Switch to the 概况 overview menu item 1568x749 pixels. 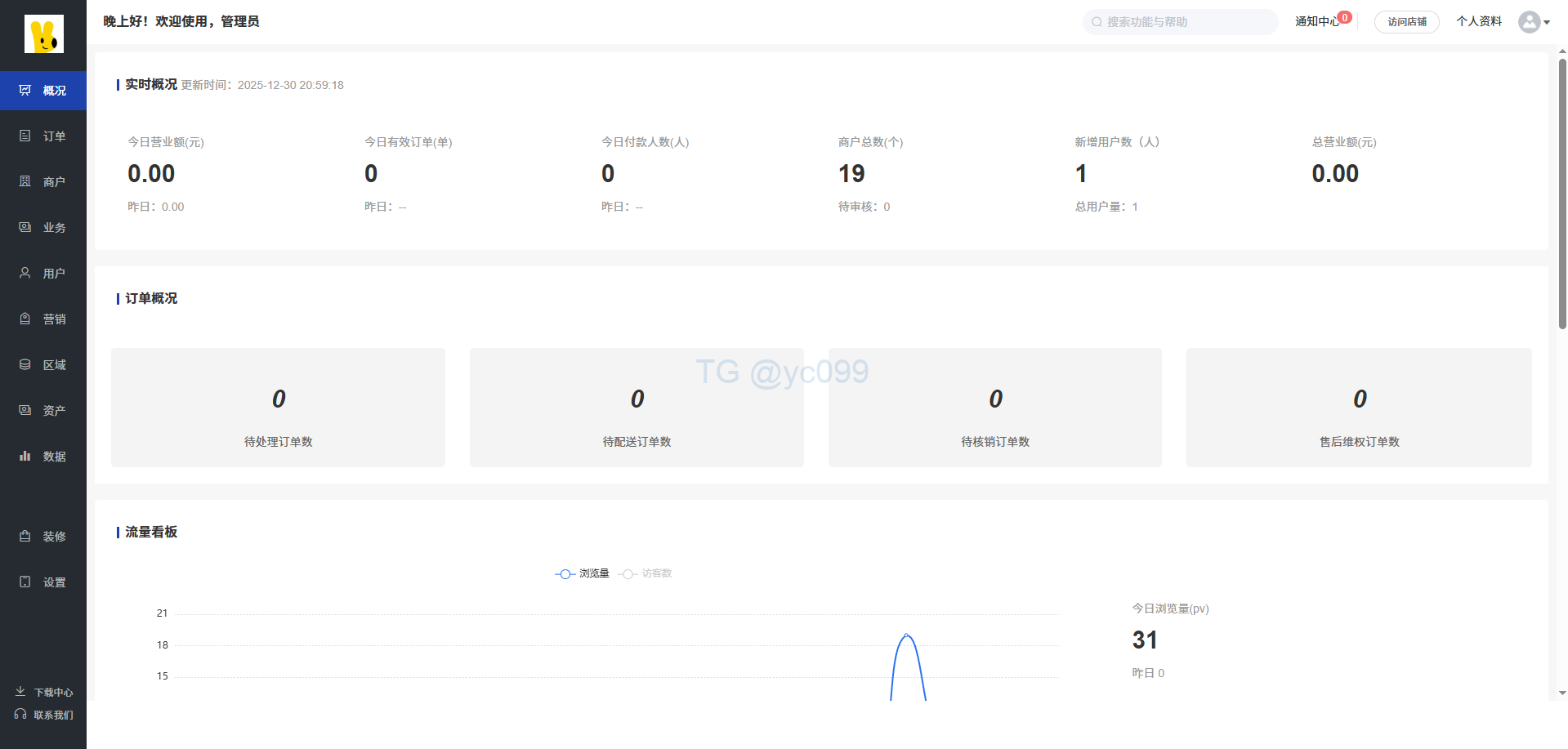tap(43, 91)
